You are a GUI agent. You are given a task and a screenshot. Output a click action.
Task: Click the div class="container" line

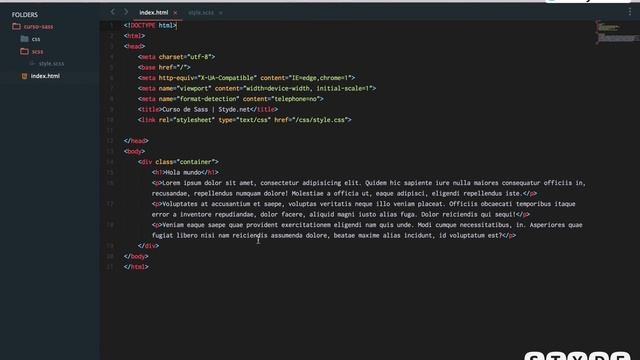click(178, 162)
